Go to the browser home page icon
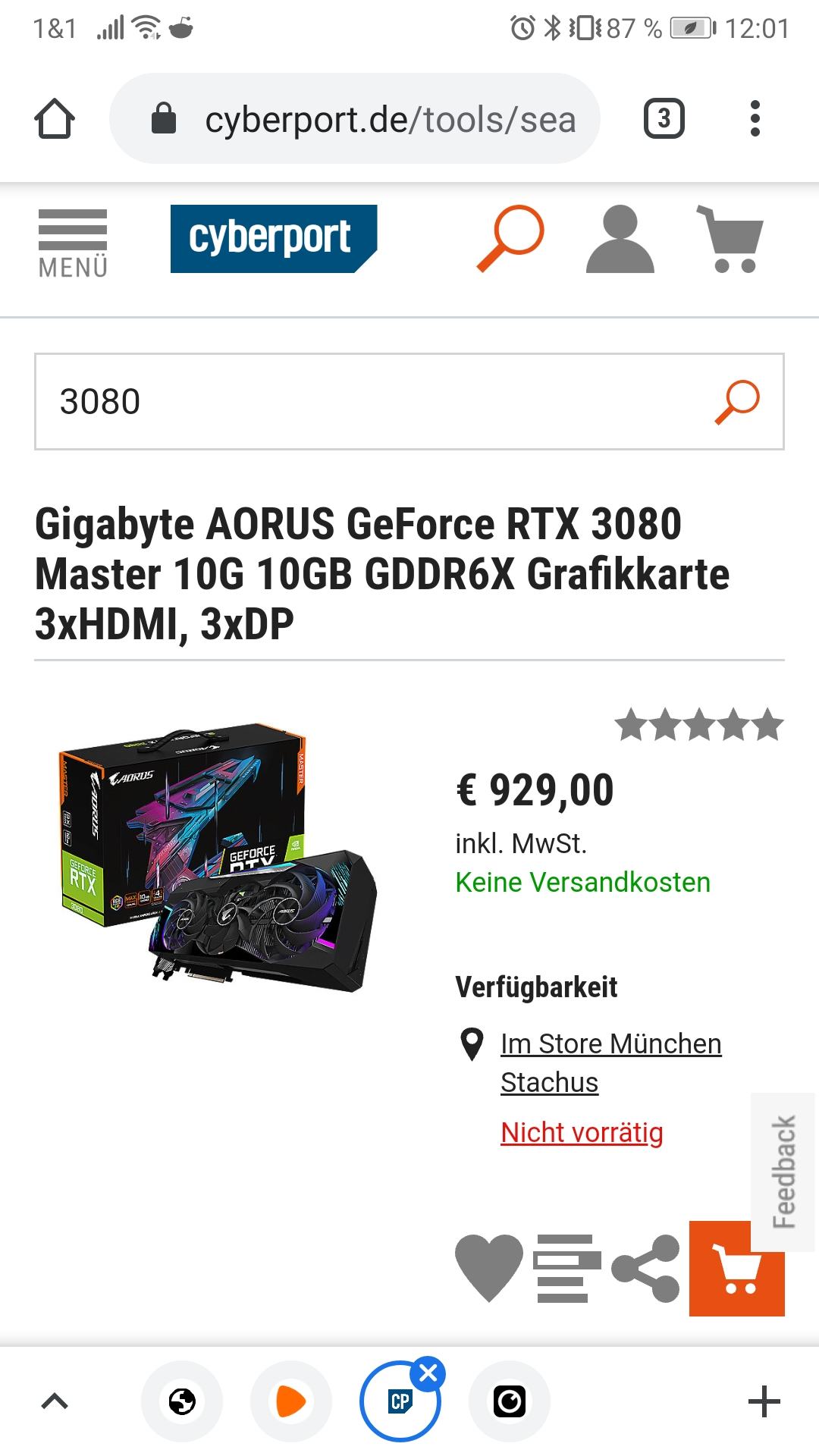This screenshot has width=819, height=1456. click(55, 119)
